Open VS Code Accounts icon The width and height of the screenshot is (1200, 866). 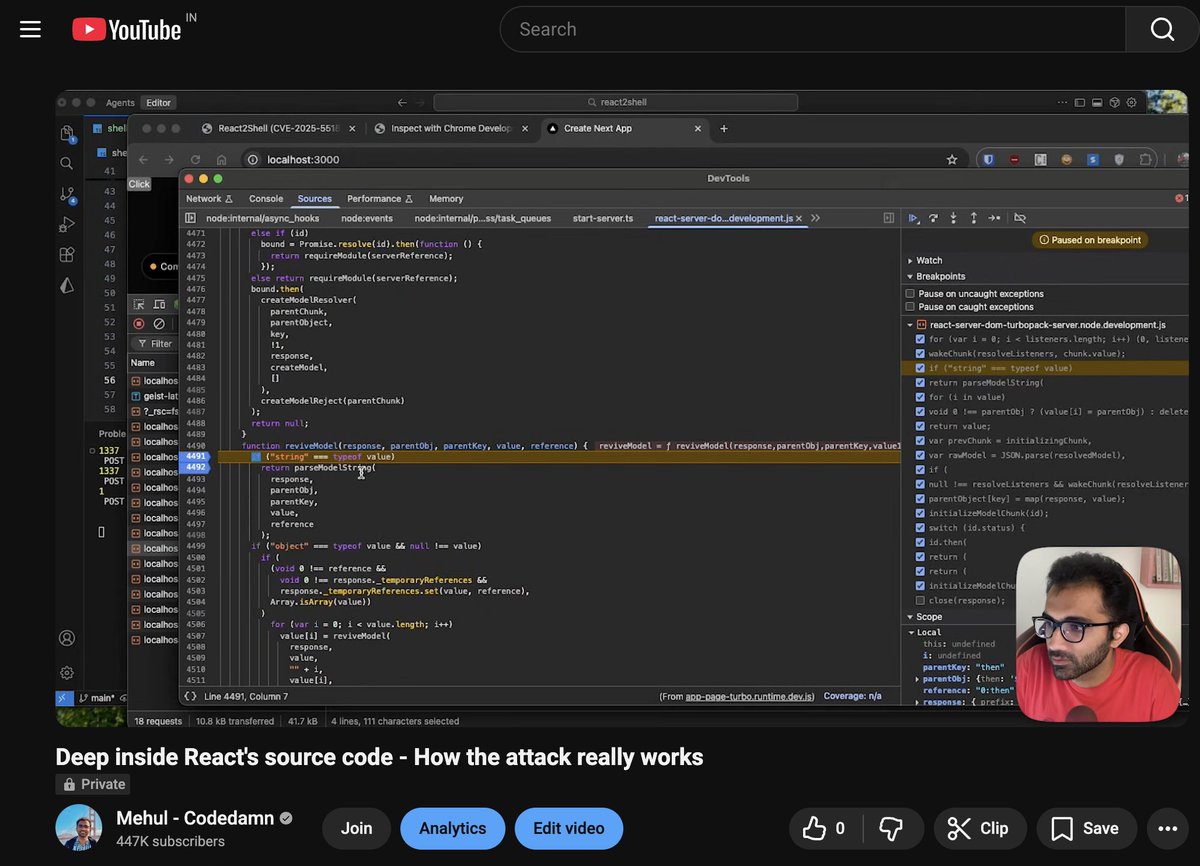click(67, 638)
